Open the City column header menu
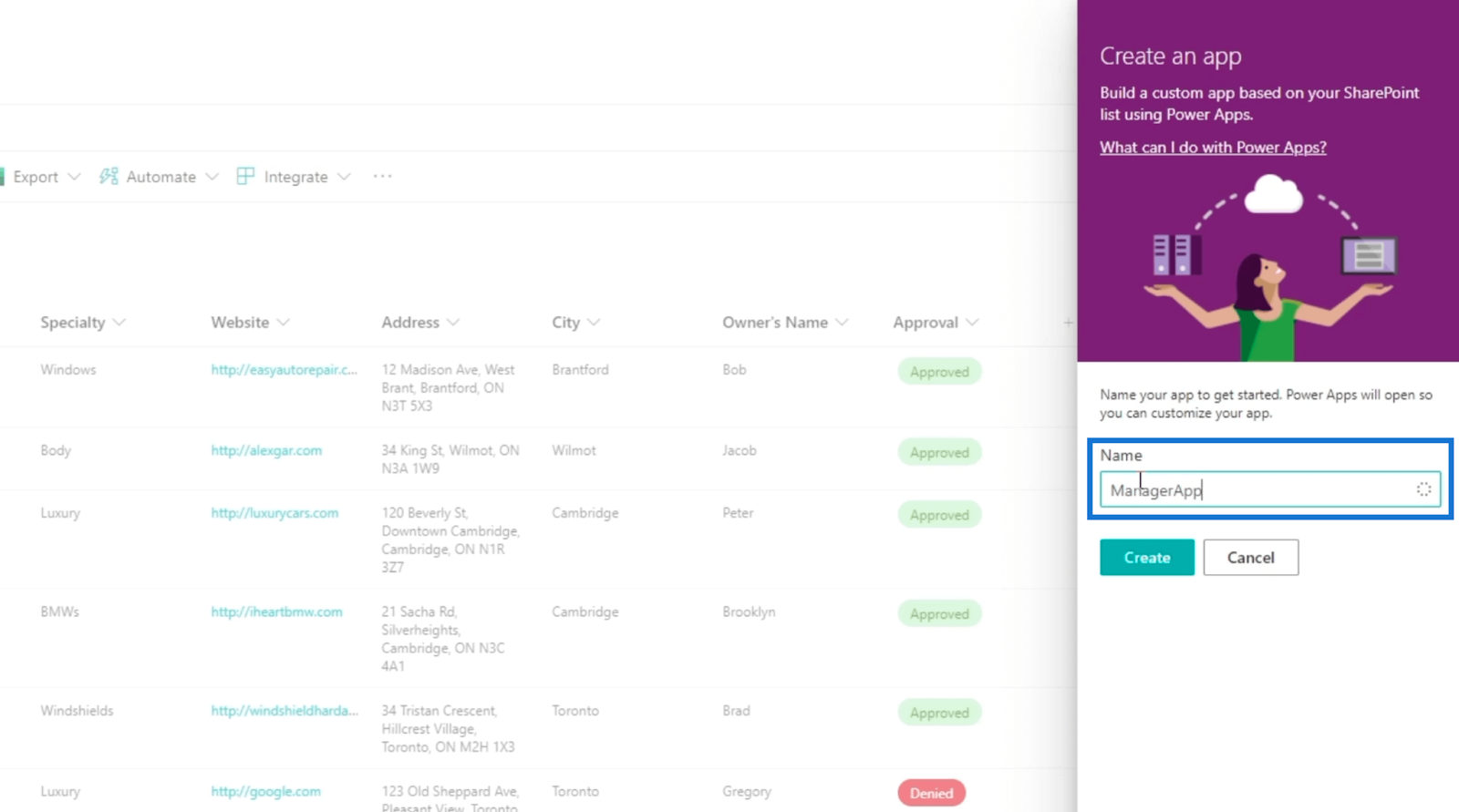Viewport: 1459px width, 812px height. pos(576,323)
